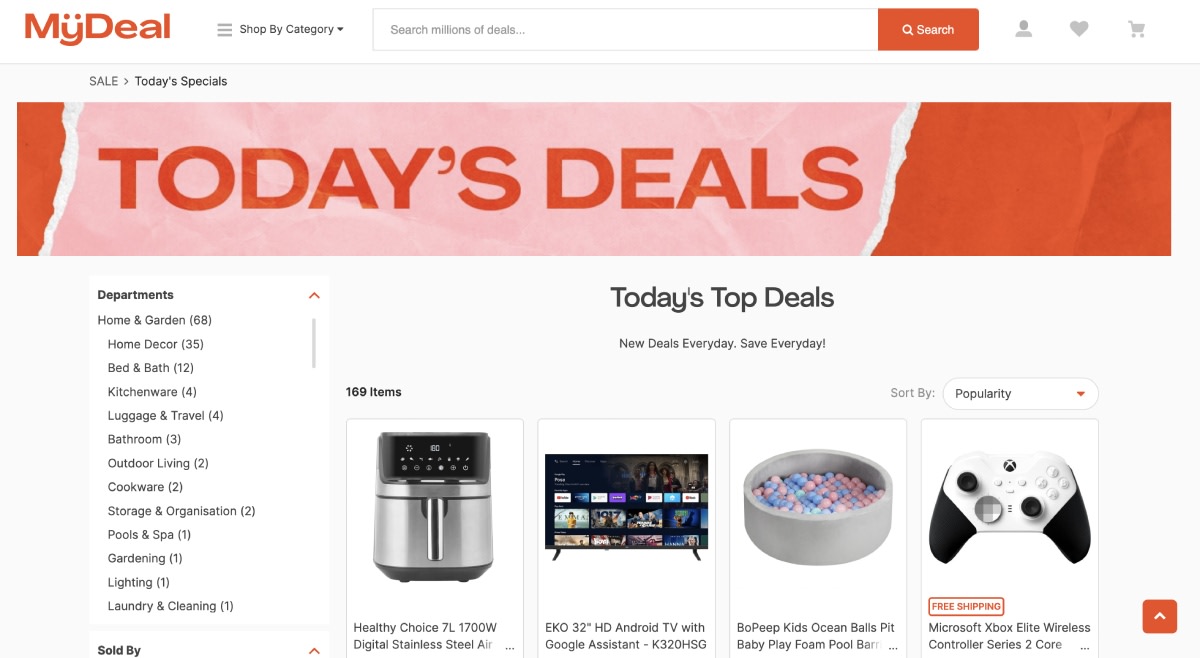This screenshot has width=1200, height=658.
Task: Open the user account icon
Action: [x=1023, y=29]
